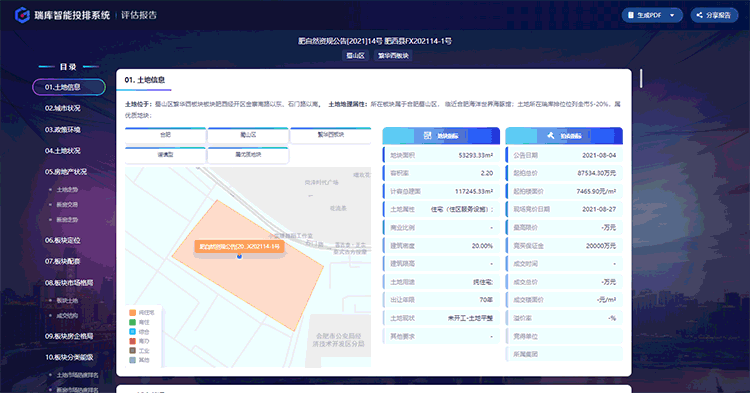Click the land indicators panel header icon
This screenshot has height=393, width=750.
click(428, 136)
